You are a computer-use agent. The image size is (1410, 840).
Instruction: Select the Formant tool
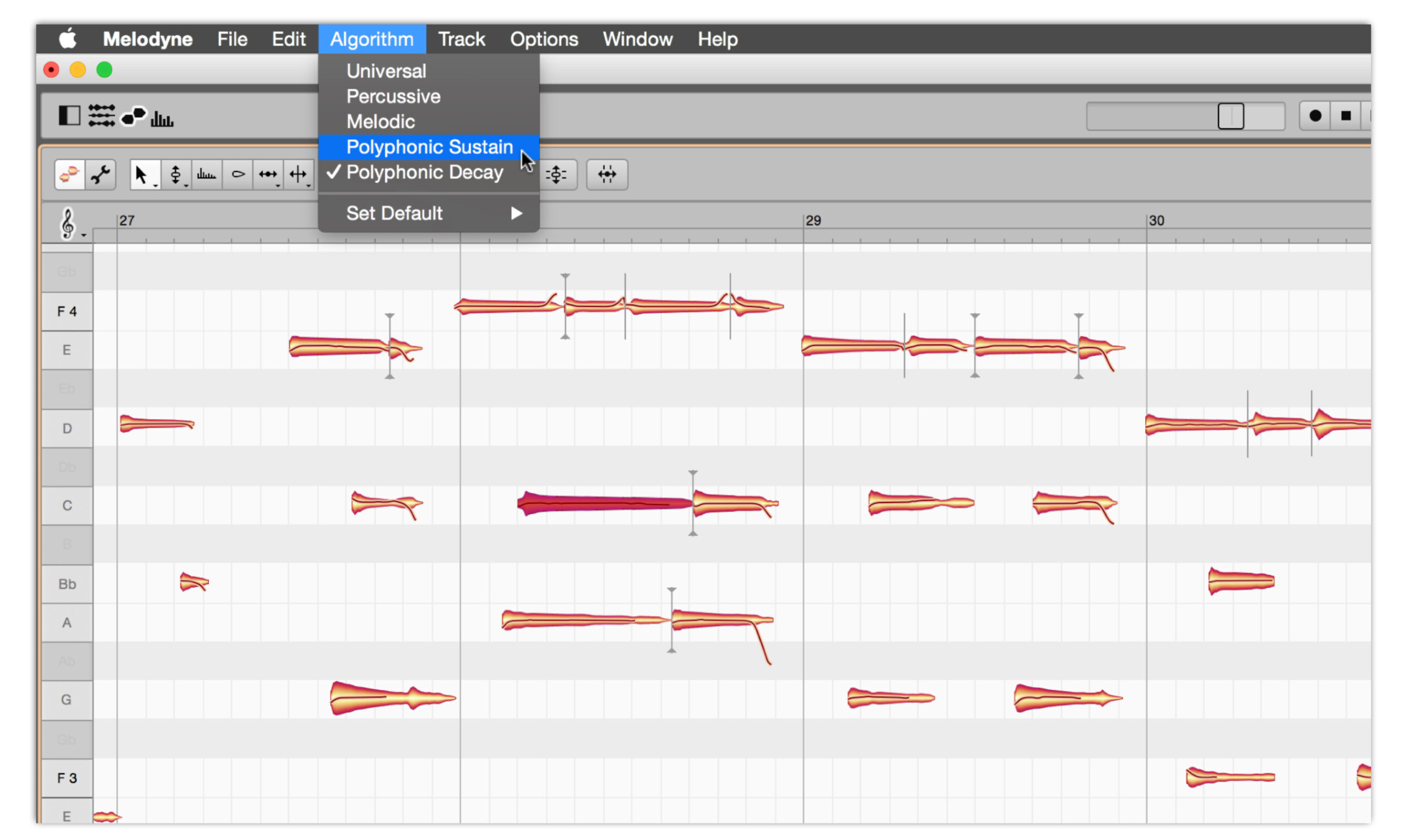click(206, 174)
